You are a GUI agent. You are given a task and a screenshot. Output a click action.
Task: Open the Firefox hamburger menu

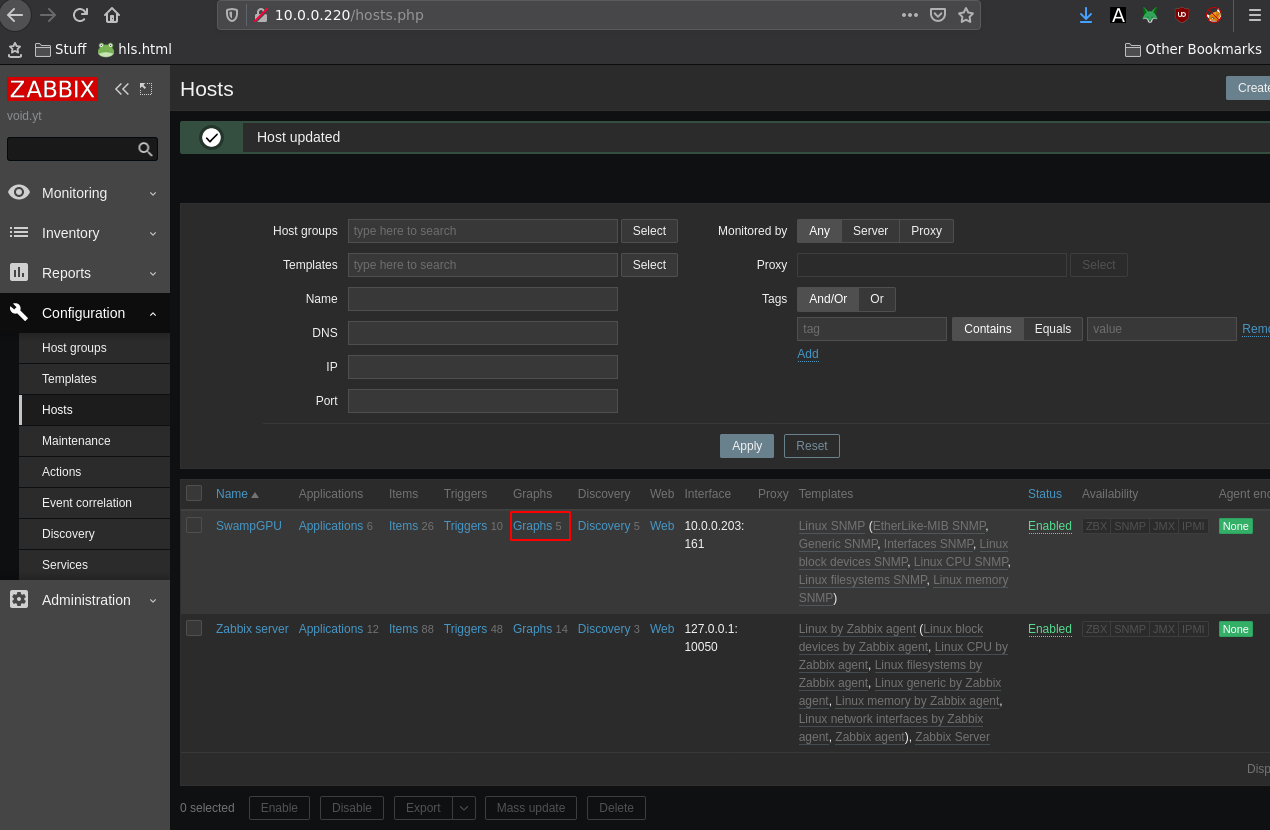pos(1254,15)
